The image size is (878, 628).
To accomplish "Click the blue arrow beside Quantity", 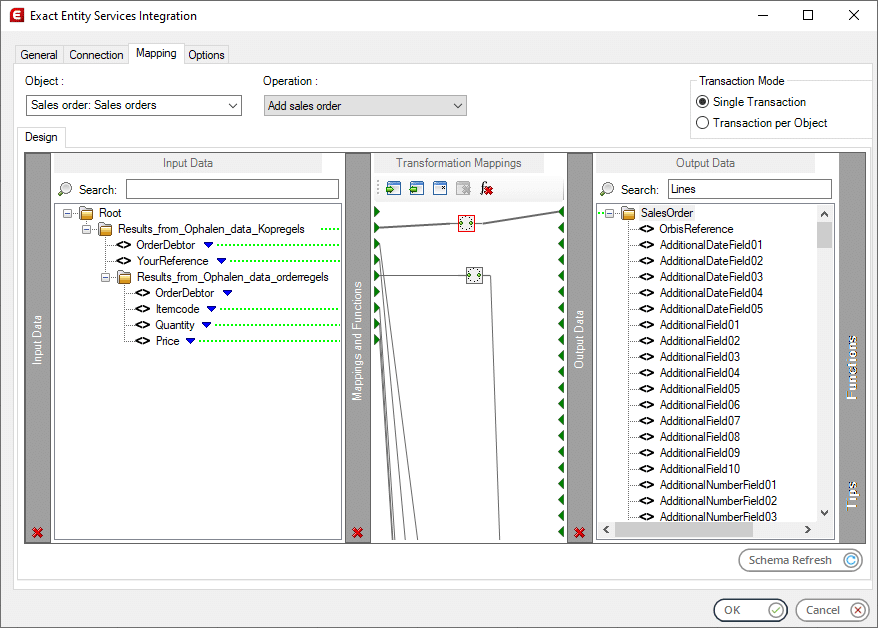I will tap(206, 325).
